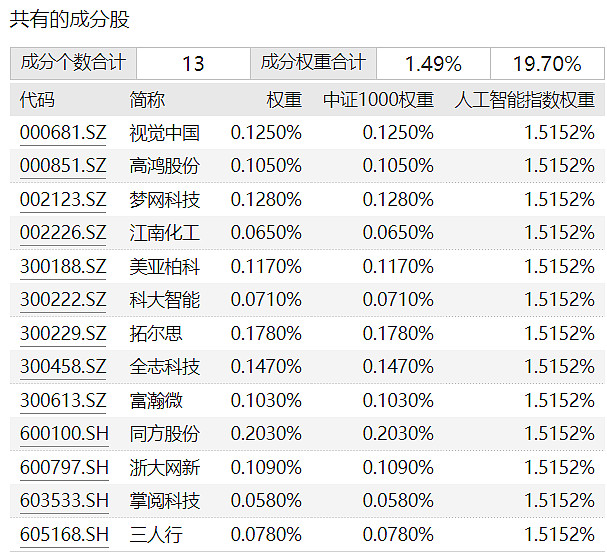Select 三人行 权重 value 0.0780%

[266, 535]
